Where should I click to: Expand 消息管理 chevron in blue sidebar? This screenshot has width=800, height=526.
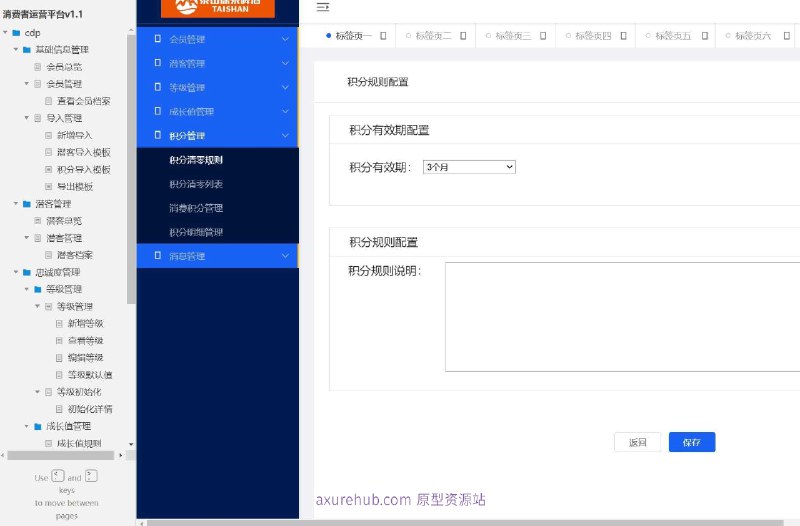pos(285,256)
